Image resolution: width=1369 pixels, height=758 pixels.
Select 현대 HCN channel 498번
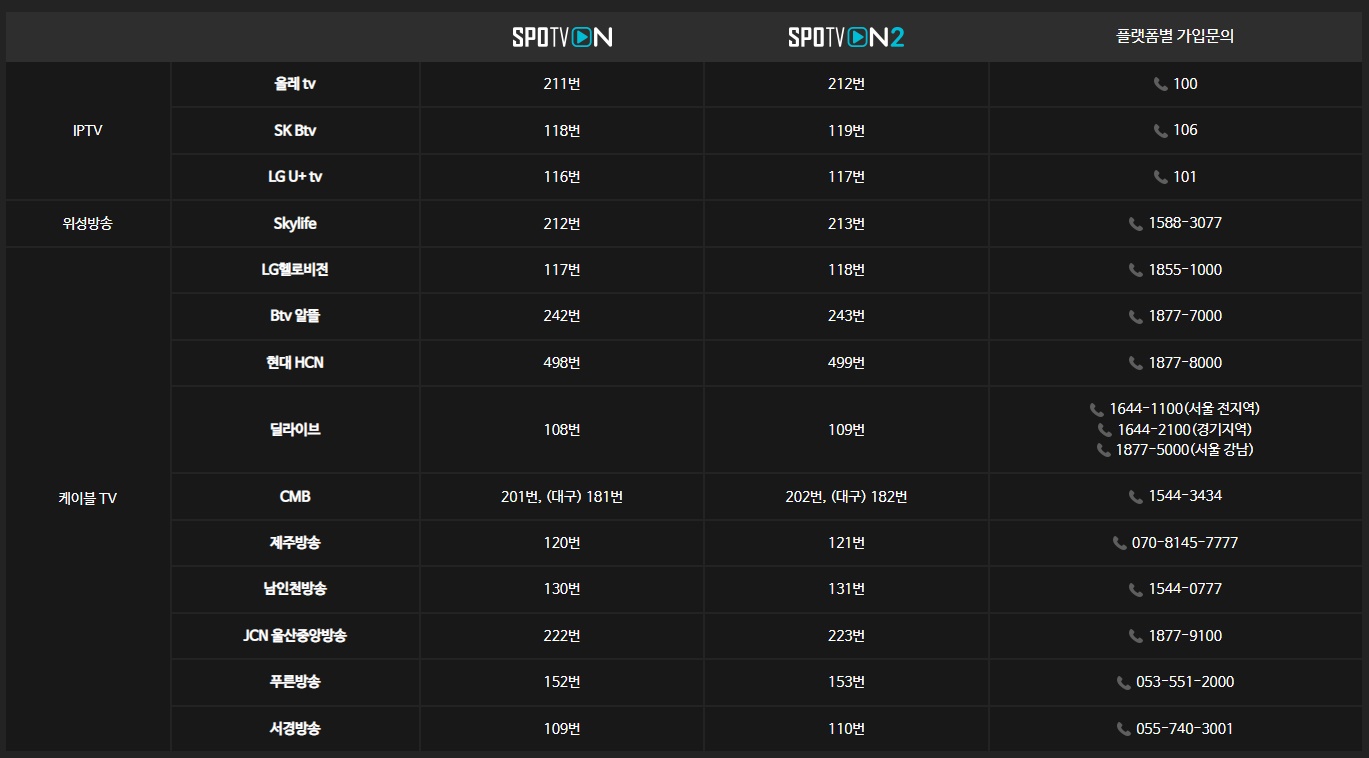pos(562,363)
